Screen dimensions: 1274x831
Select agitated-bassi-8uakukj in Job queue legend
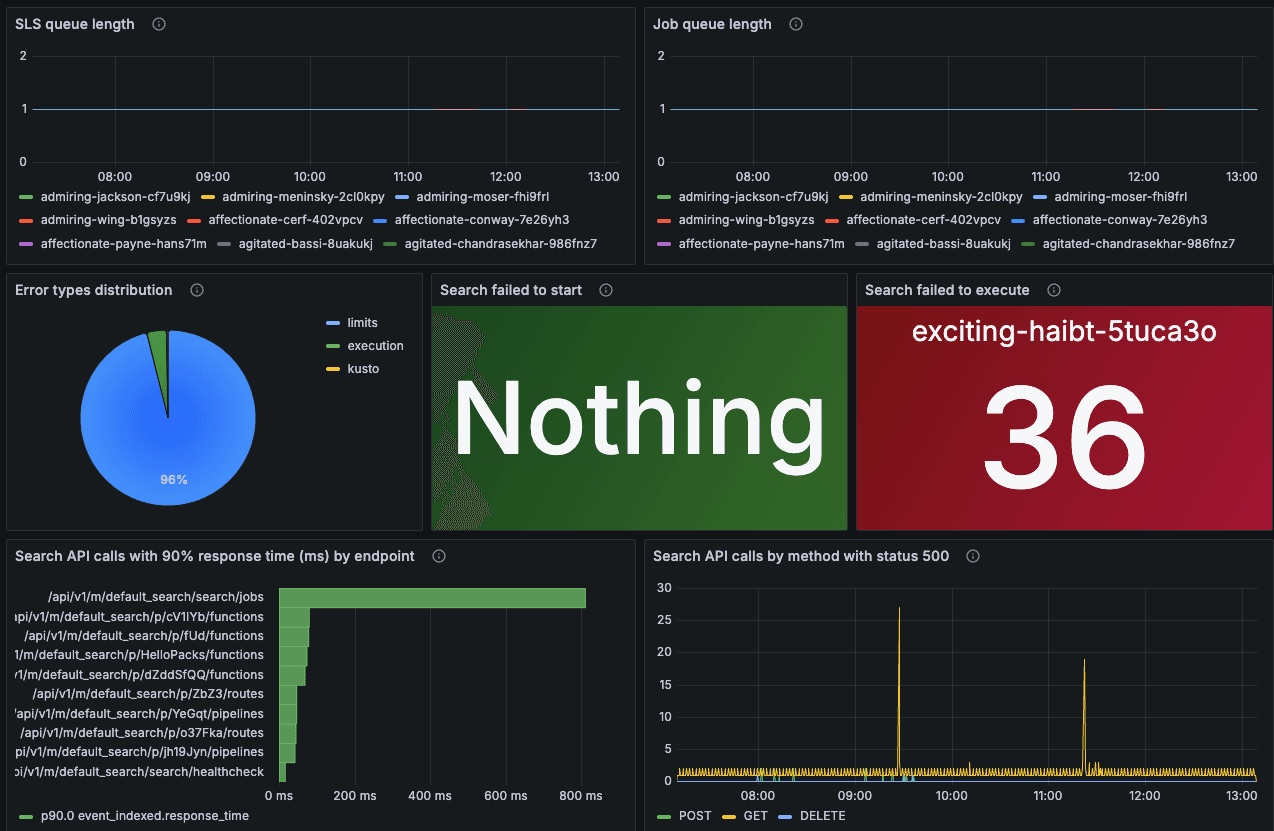point(943,243)
